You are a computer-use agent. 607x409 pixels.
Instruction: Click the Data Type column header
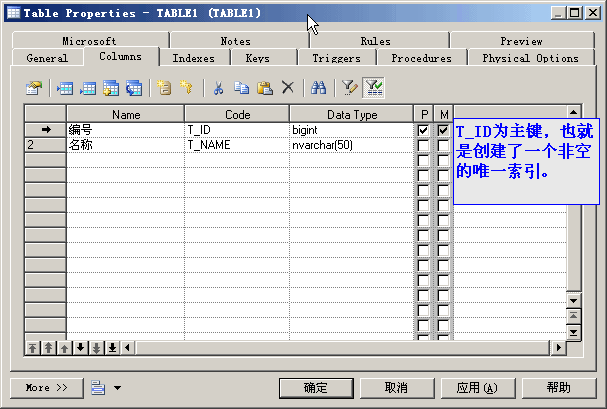352,115
